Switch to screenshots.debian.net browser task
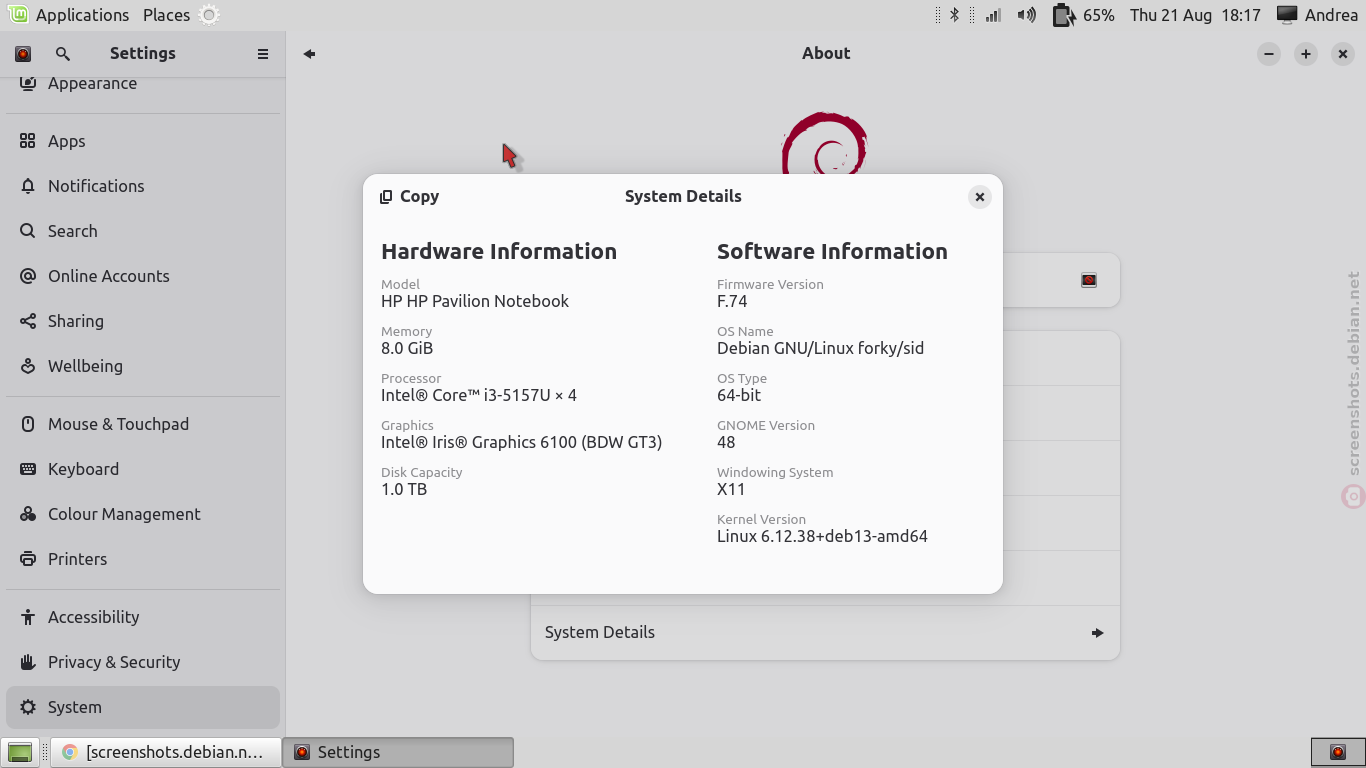 pyautogui.click(x=165, y=752)
